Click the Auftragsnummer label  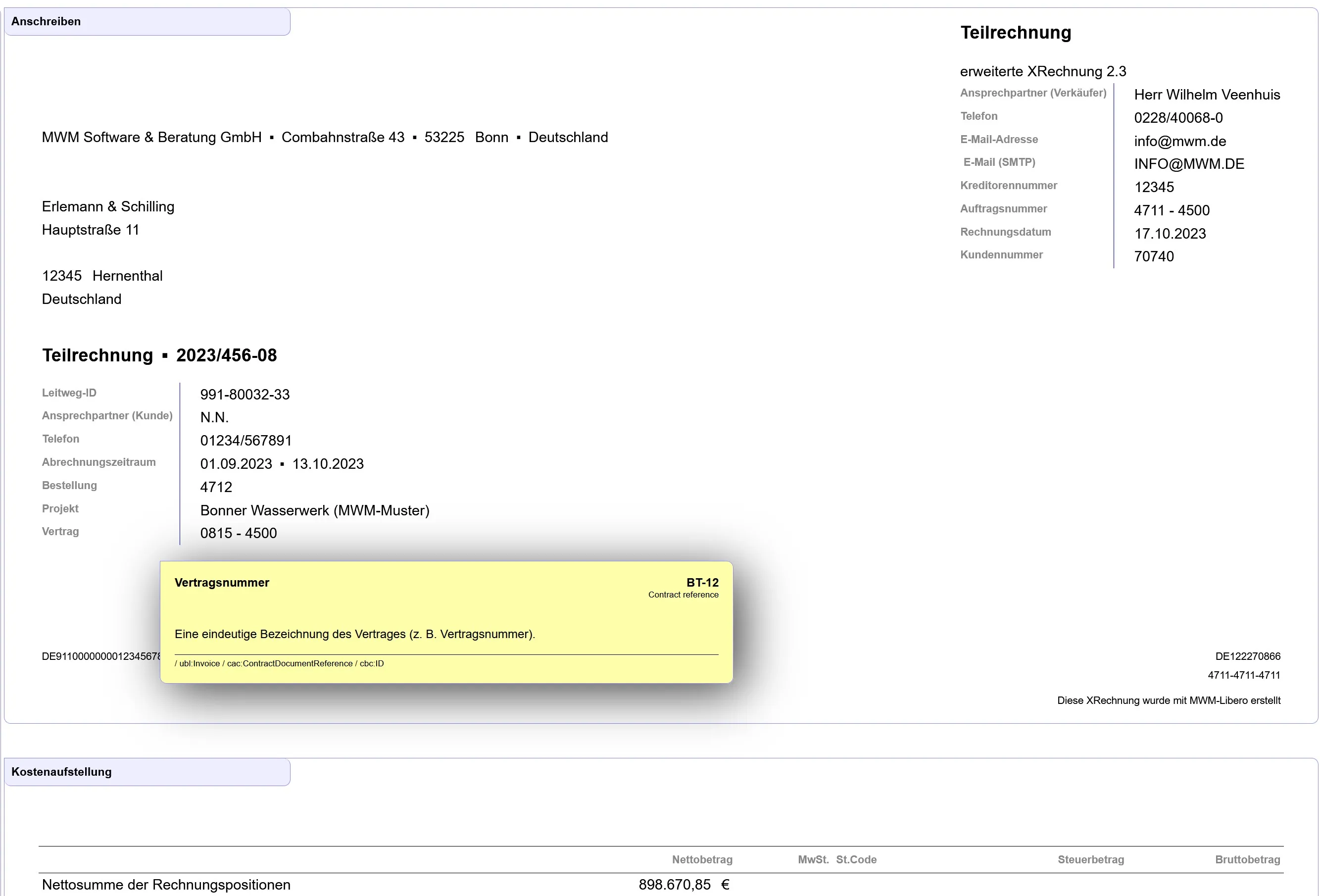click(1003, 209)
